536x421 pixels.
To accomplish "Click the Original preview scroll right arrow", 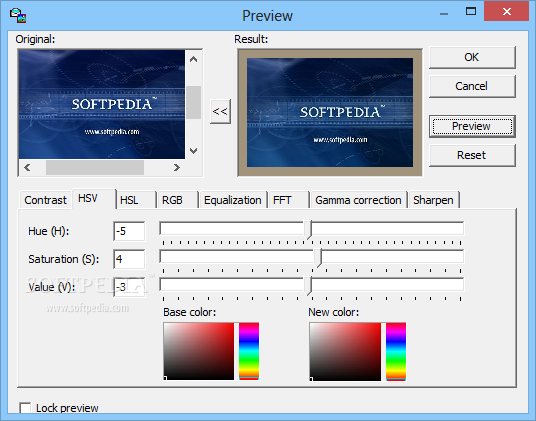I will (x=177, y=167).
